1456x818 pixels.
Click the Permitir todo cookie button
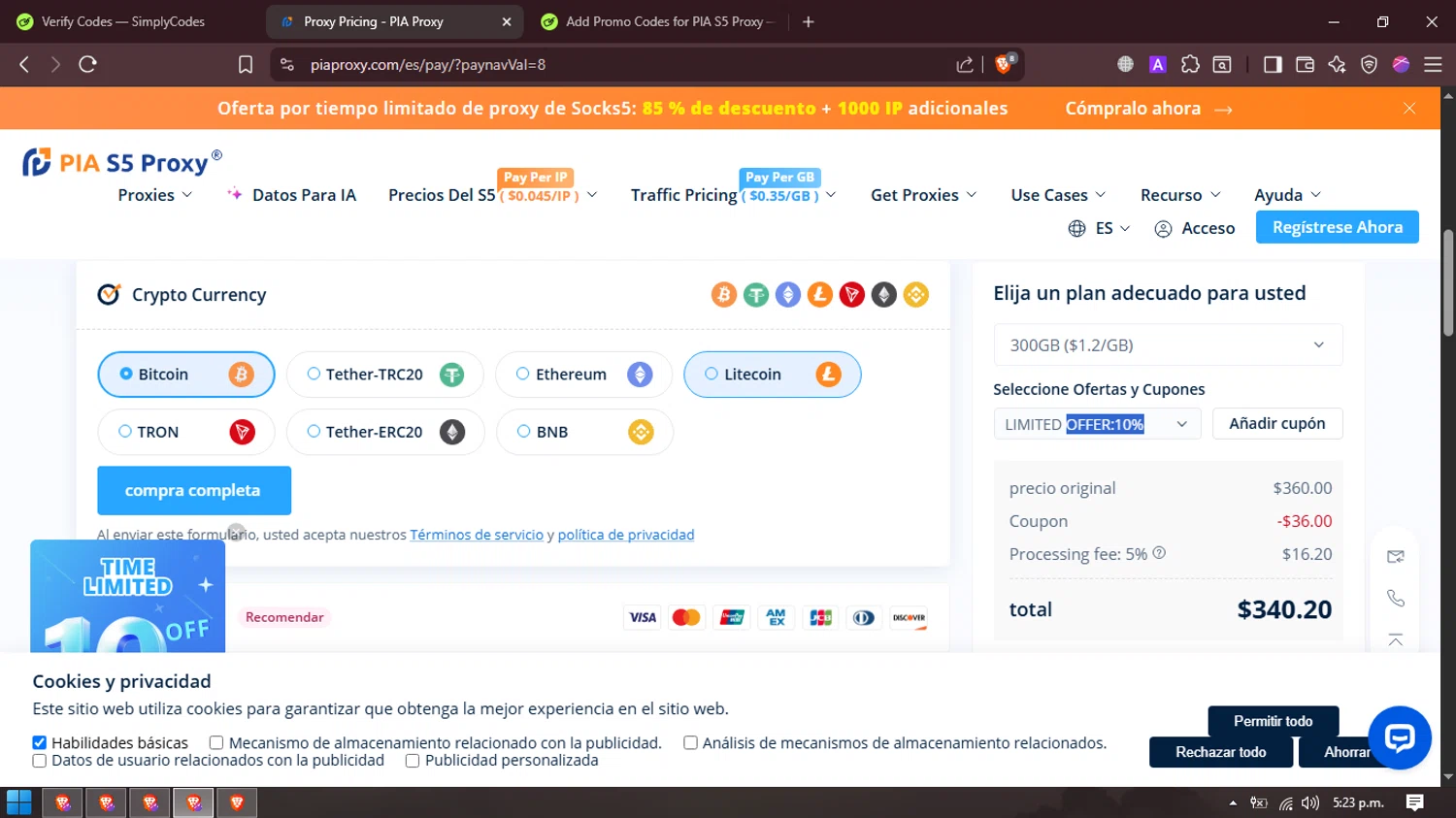pos(1273,721)
